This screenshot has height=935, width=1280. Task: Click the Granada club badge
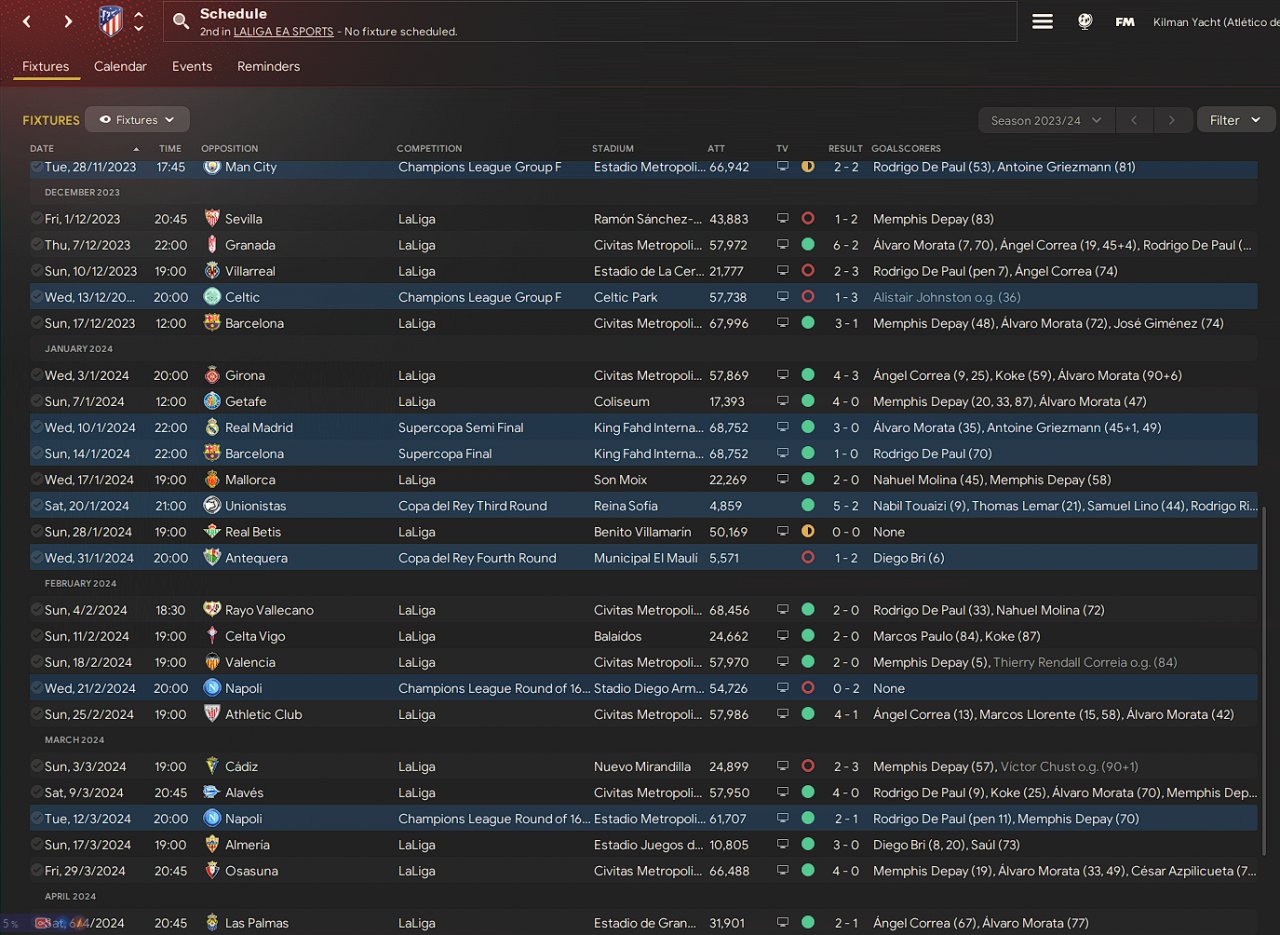coord(212,245)
